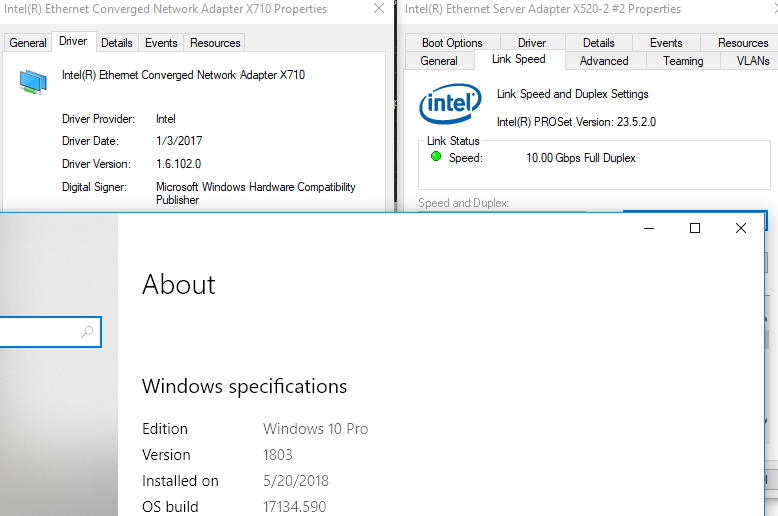Select Driver tab in X710 Properties
Image resolution: width=778 pixels, height=516 pixels.
[x=73, y=41]
